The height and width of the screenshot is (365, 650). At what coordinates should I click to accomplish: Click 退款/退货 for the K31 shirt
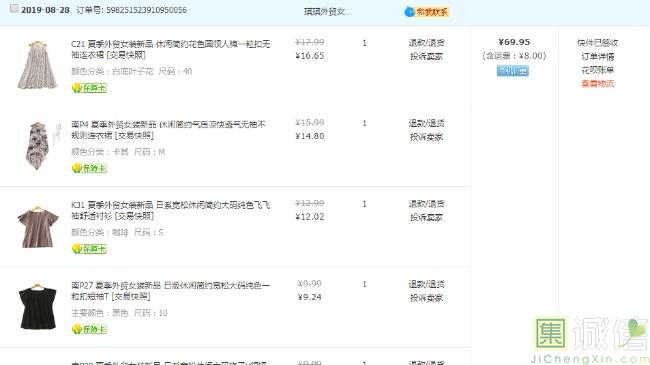(426, 204)
